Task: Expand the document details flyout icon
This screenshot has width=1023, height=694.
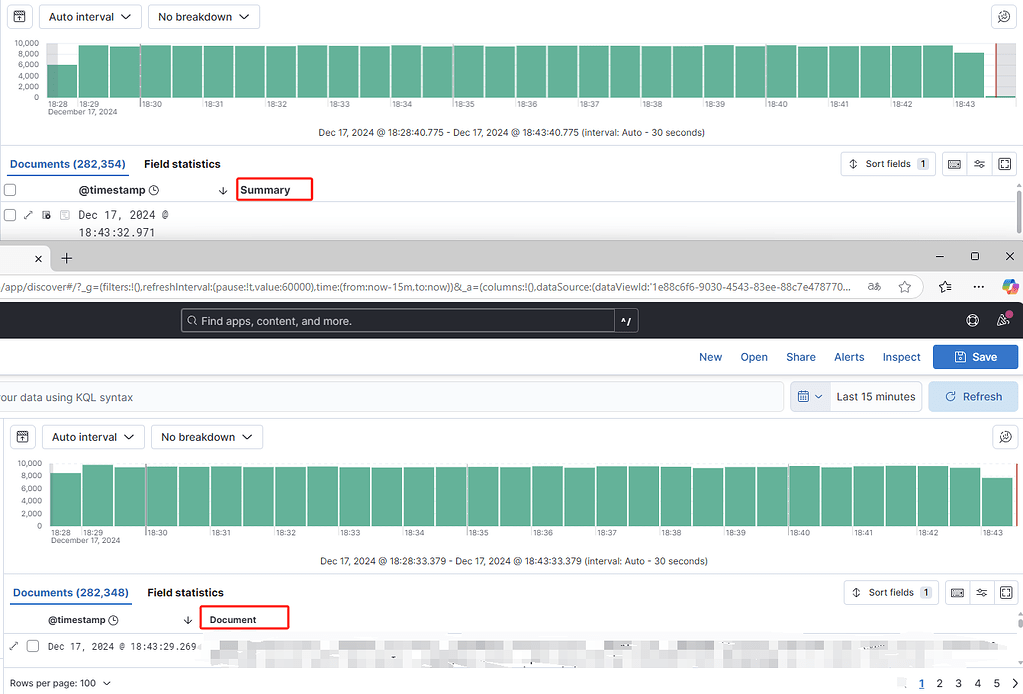Action: pyautogui.click(x=15, y=646)
